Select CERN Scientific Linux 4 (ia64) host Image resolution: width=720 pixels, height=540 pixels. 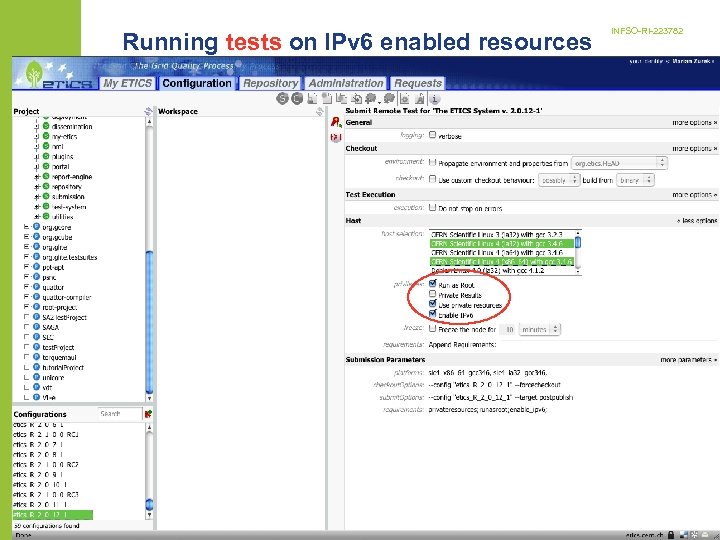[x=502, y=253]
